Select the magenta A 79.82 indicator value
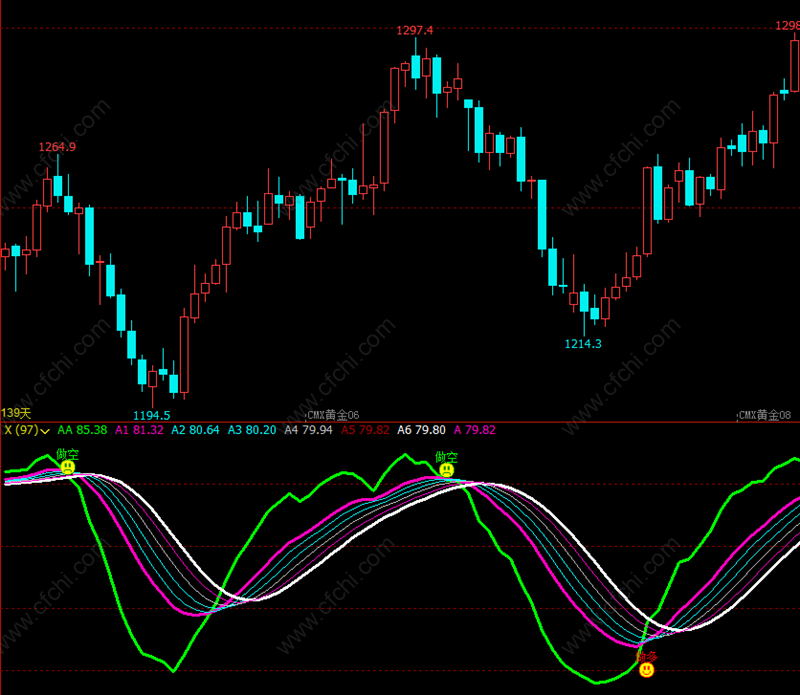The width and height of the screenshot is (800, 695). (x=474, y=430)
